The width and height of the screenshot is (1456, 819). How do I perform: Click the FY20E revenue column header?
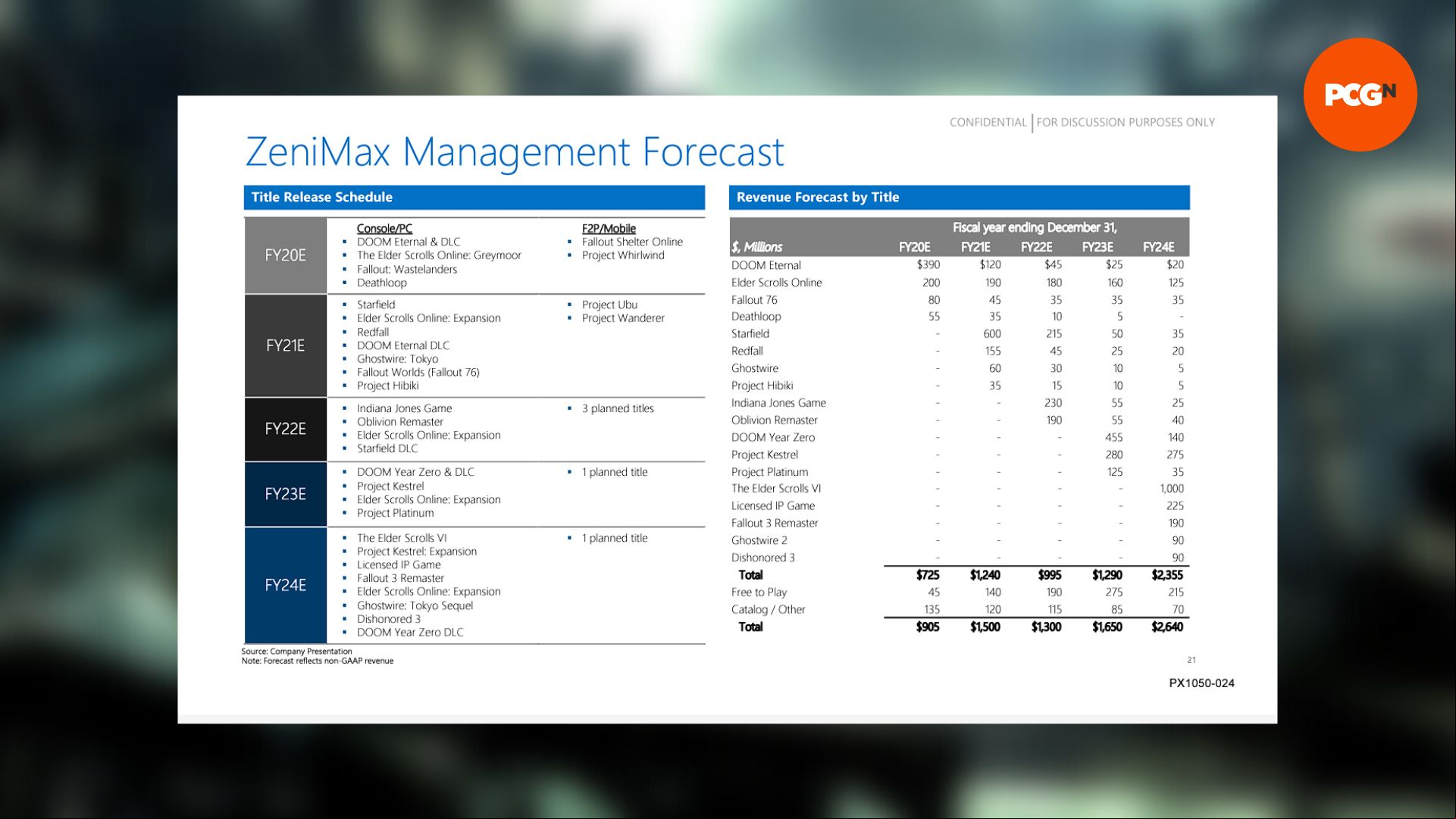point(914,247)
